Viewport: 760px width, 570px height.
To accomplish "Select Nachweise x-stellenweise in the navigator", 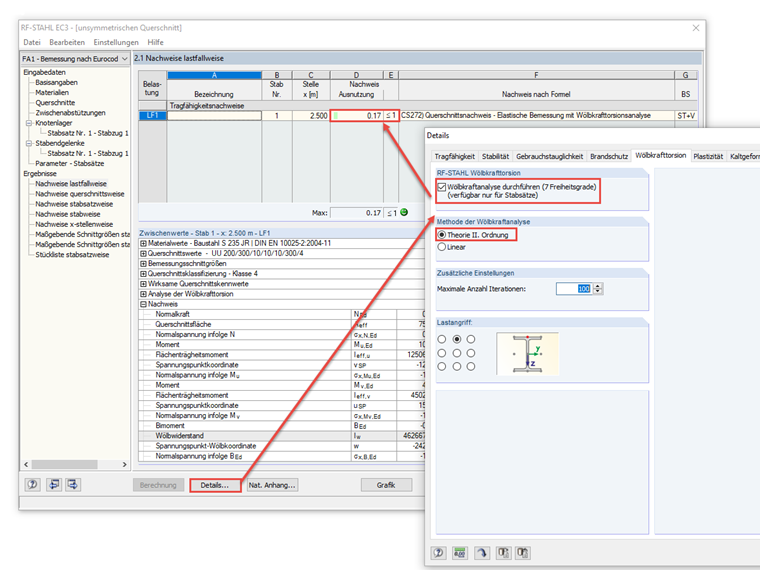I will [x=74, y=224].
